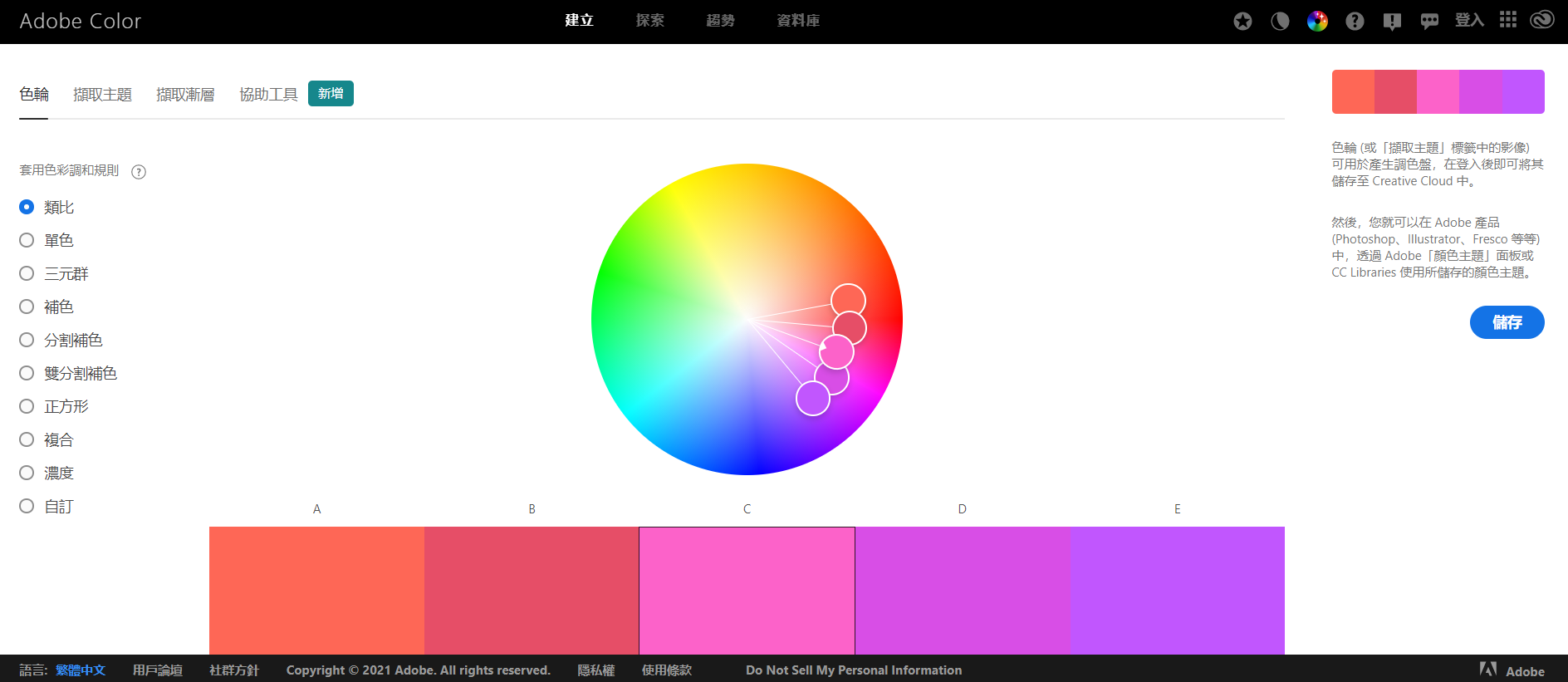Click the 登入 sign-in link

1469,20
